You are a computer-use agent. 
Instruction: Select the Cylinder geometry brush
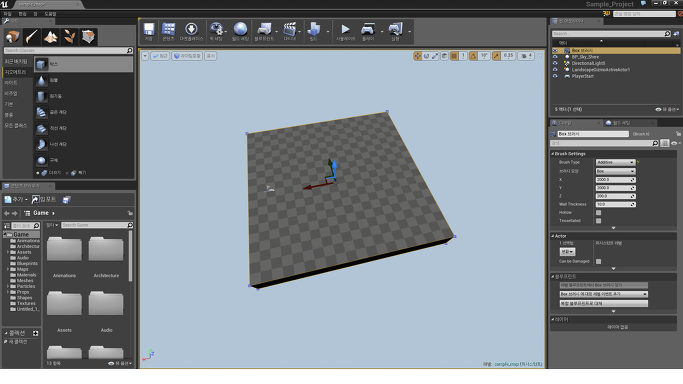(x=84, y=96)
